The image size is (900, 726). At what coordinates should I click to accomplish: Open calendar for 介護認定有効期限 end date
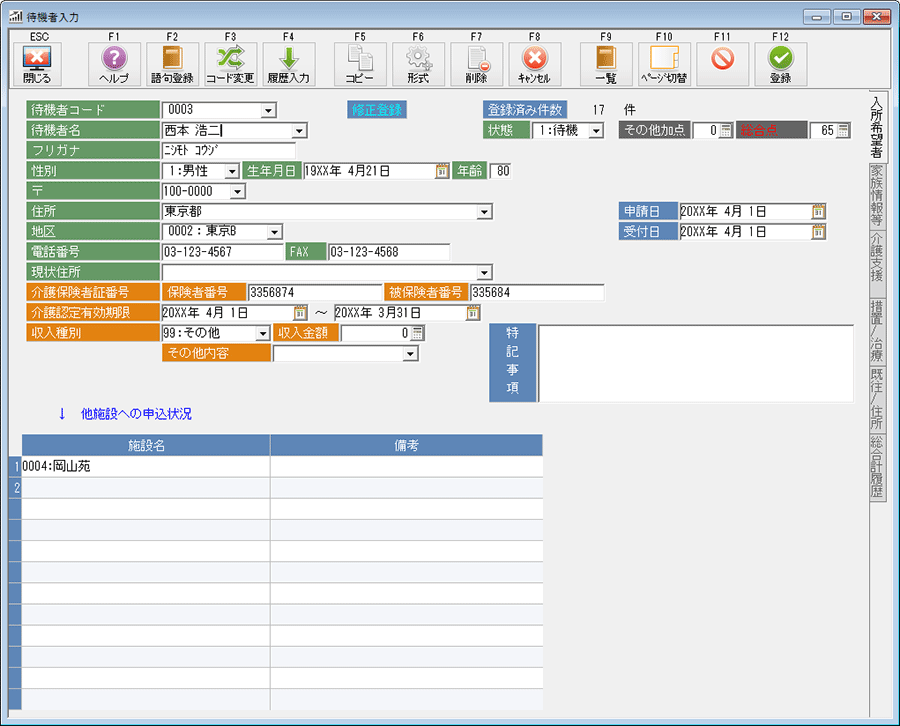click(472, 313)
